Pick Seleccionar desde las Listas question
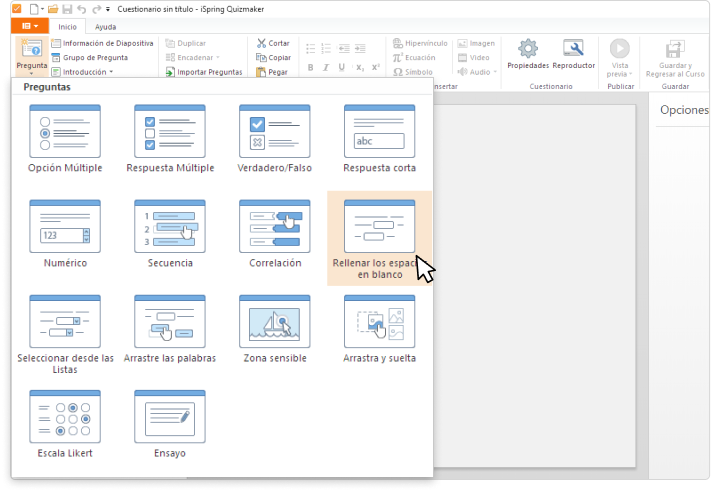Image resolution: width=711 pixels, height=491 pixels. pos(65,335)
